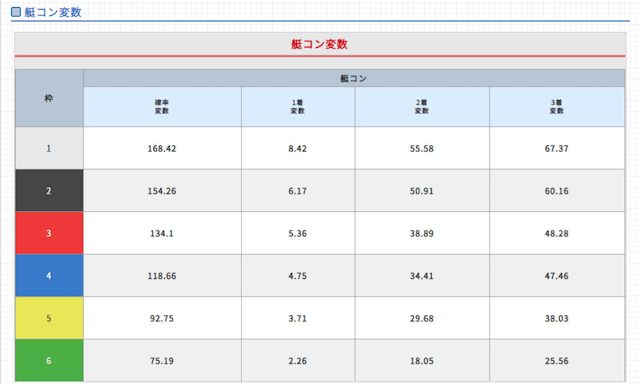Select the green lane 6 cell
This screenshot has width=640, height=384.
(49, 360)
